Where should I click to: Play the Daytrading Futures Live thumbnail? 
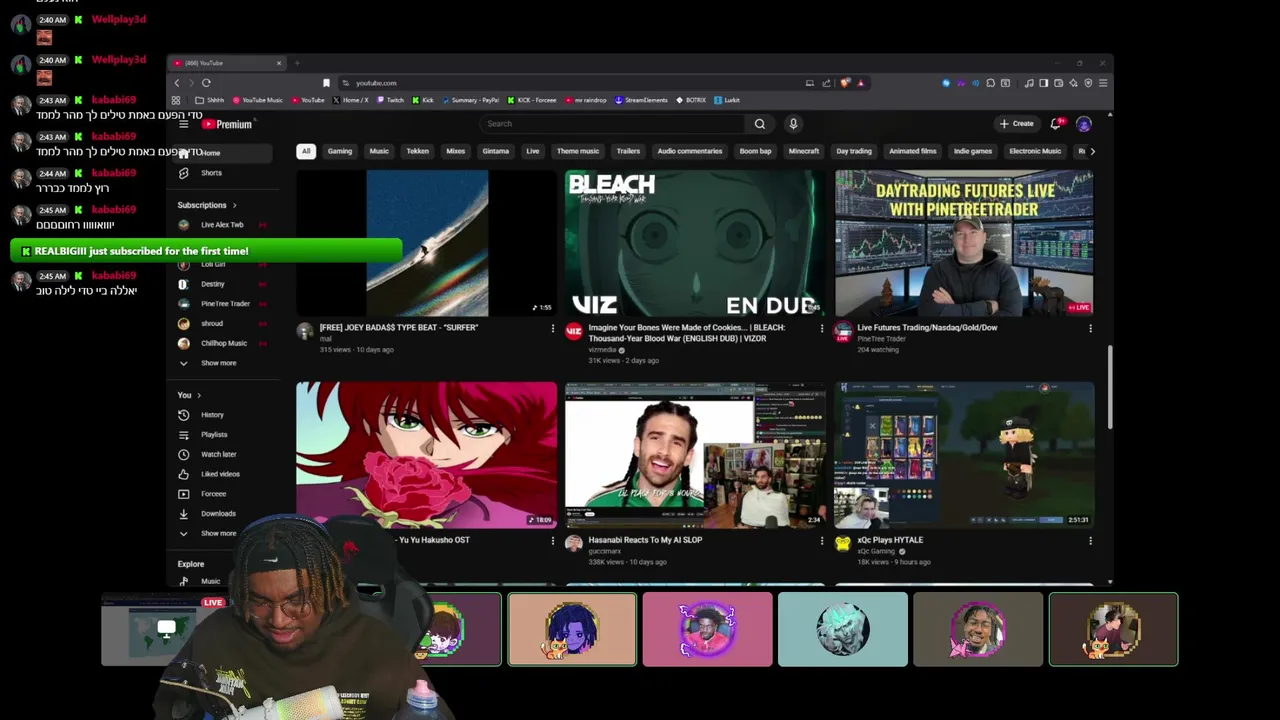click(x=964, y=243)
